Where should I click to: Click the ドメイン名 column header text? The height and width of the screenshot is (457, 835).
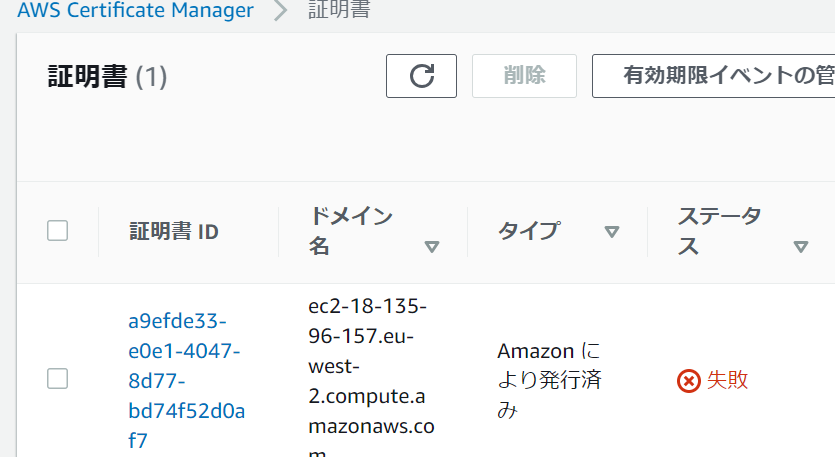point(351,231)
